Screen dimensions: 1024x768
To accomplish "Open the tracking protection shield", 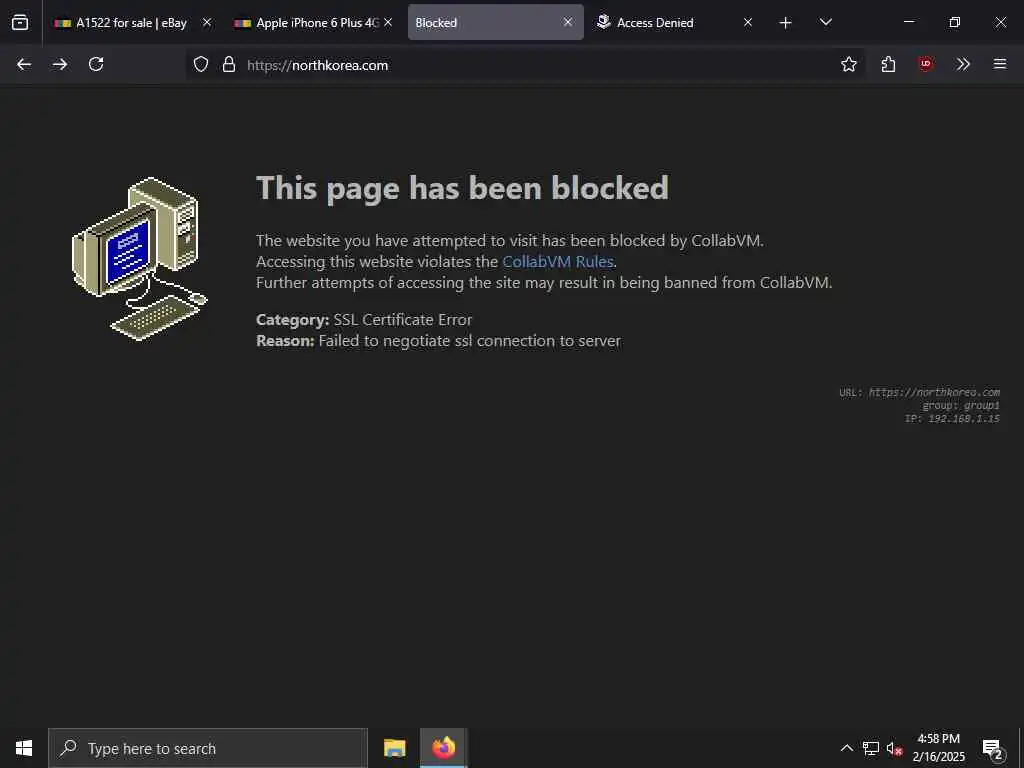I will (x=201, y=64).
